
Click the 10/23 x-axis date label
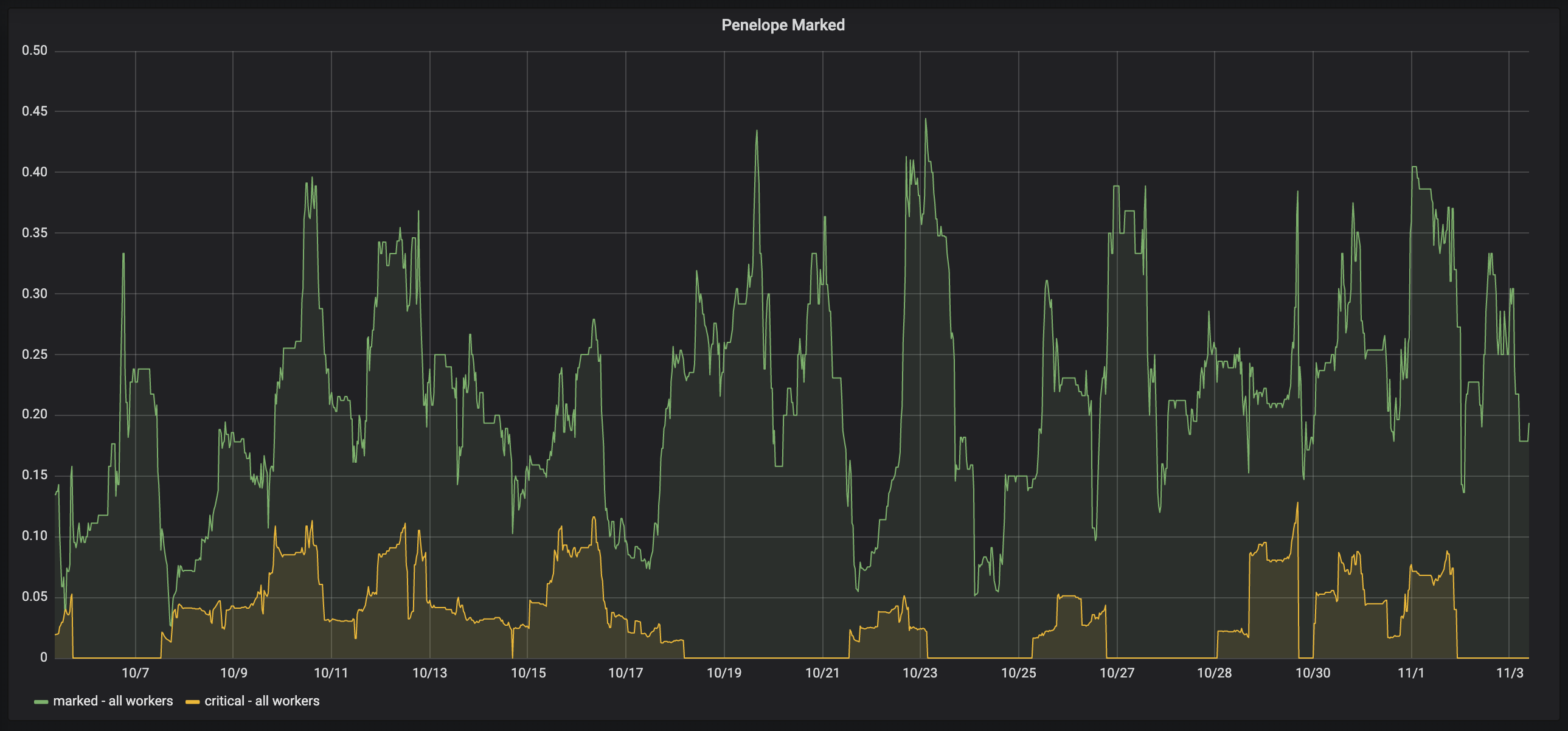tap(920, 673)
